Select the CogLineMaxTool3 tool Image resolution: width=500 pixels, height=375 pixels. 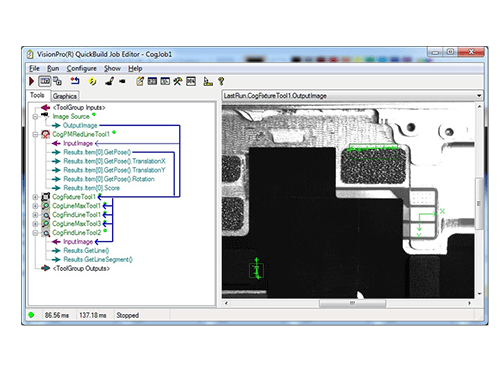click(x=76, y=224)
